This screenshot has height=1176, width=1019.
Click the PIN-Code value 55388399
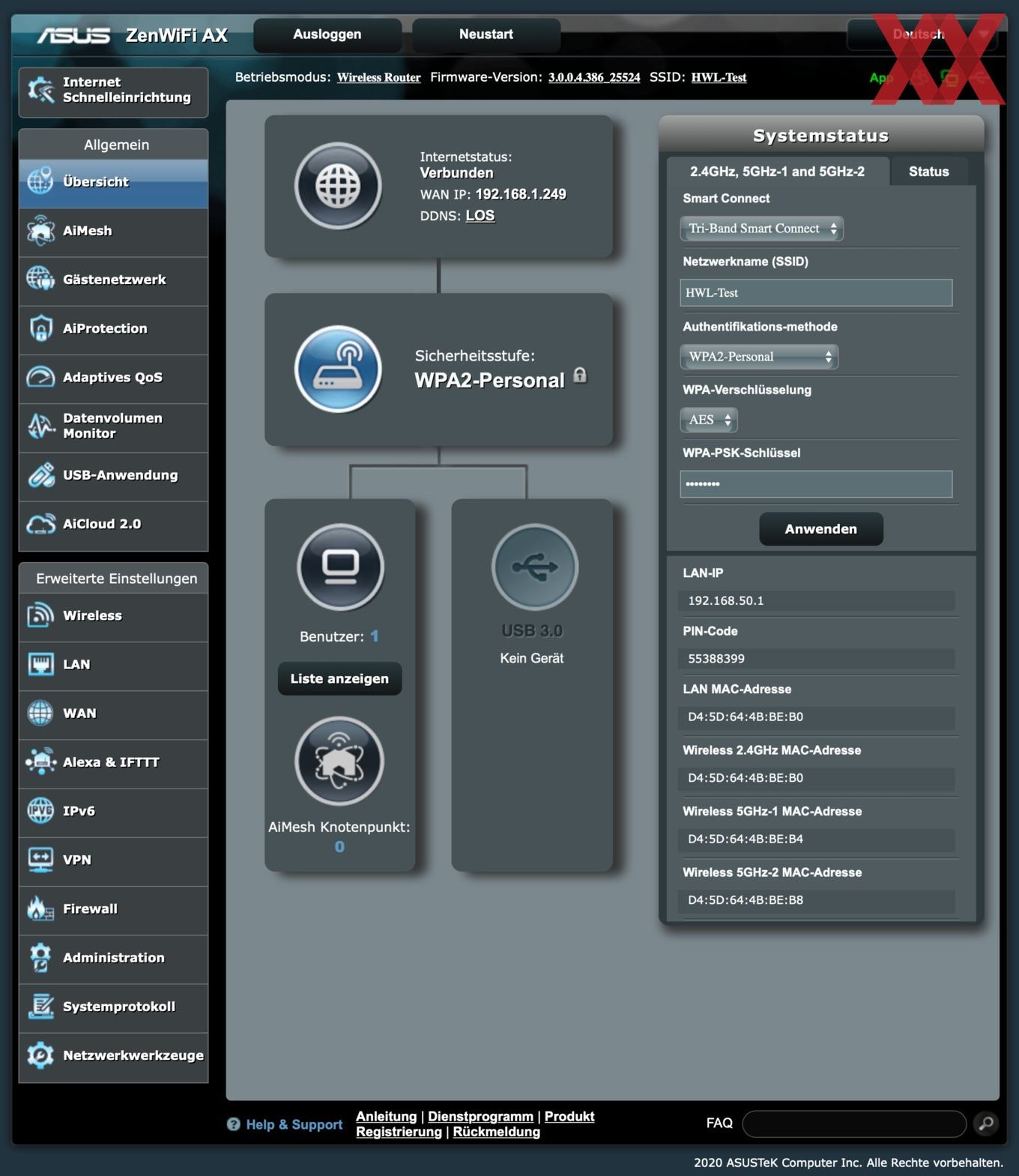point(716,659)
